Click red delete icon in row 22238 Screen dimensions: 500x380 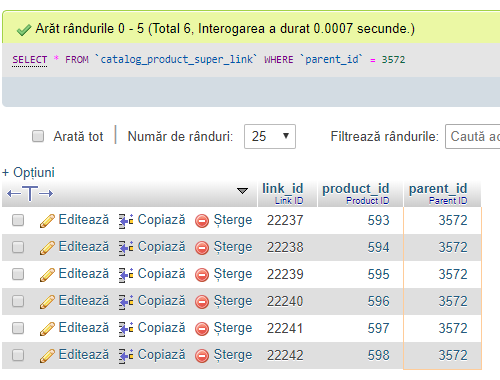(202, 248)
